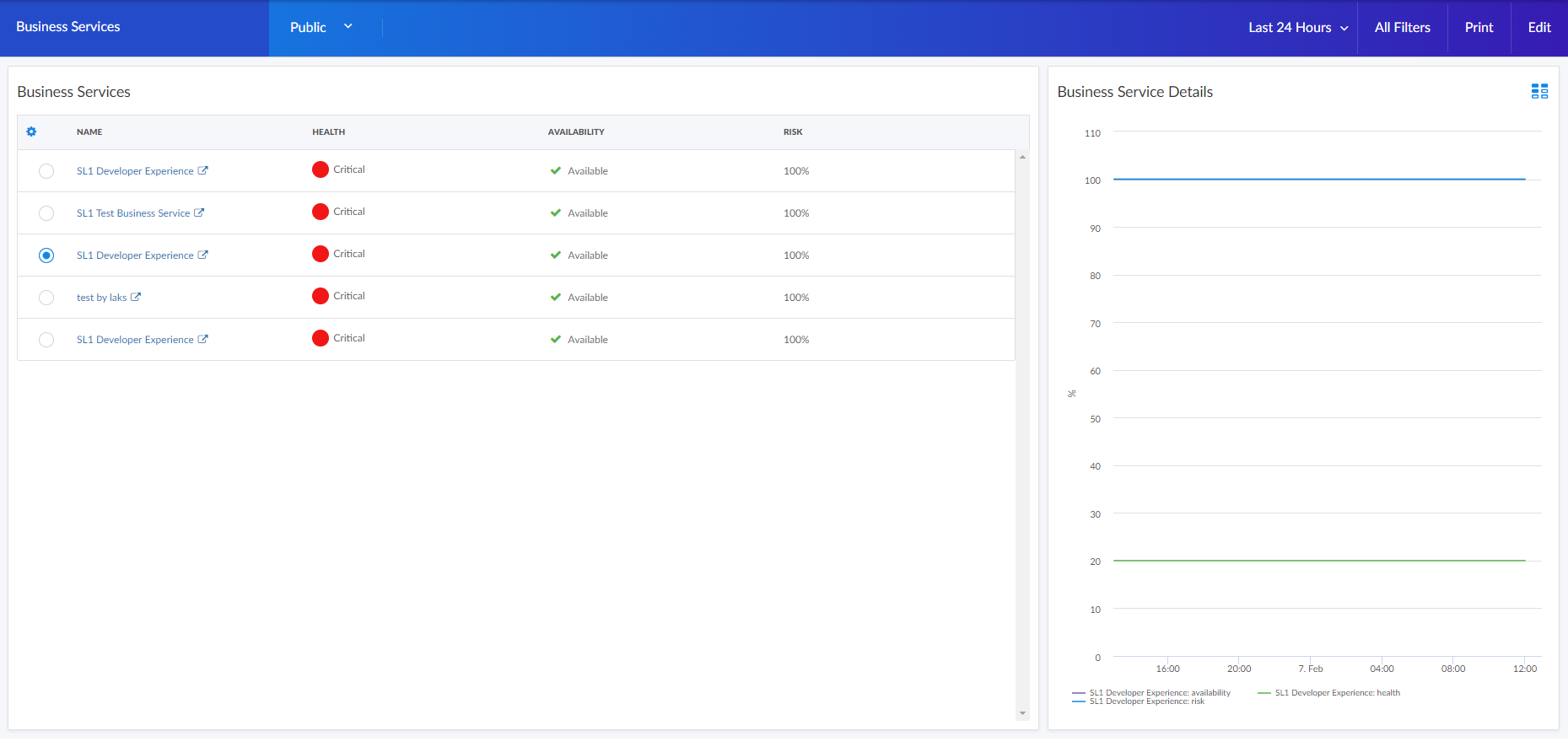Click the scroll-up arrow of the services table
The height and width of the screenshot is (747, 1568).
click(x=1022, y=158)
